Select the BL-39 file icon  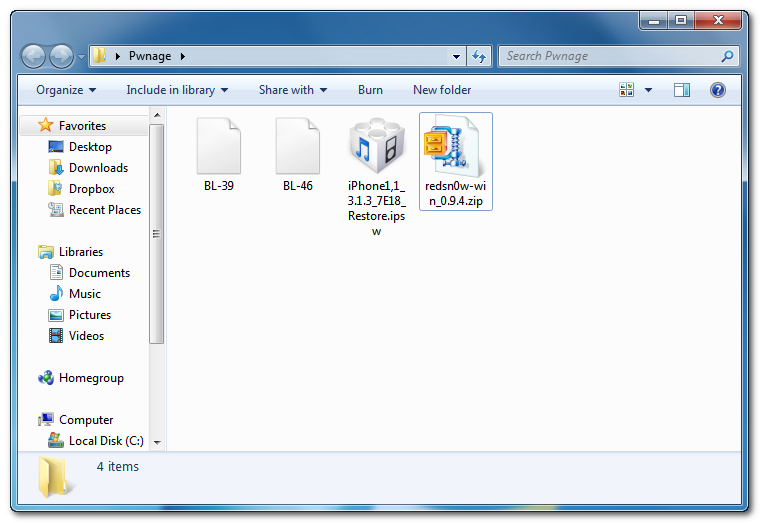218,148
